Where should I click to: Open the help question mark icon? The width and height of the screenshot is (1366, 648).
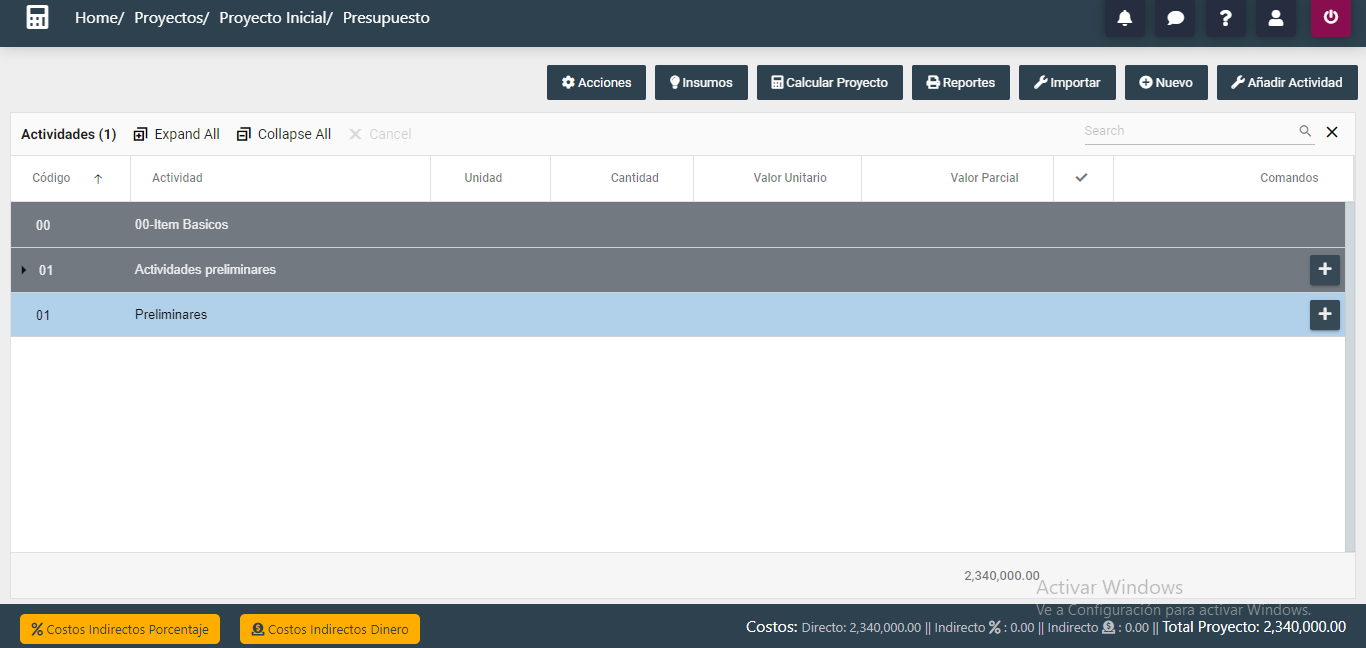1225,18
